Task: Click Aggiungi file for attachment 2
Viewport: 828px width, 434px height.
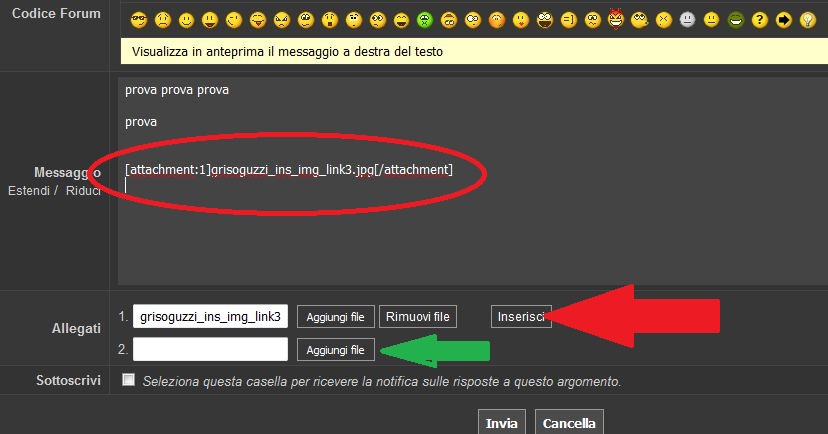Action: (x=335, y=350)
